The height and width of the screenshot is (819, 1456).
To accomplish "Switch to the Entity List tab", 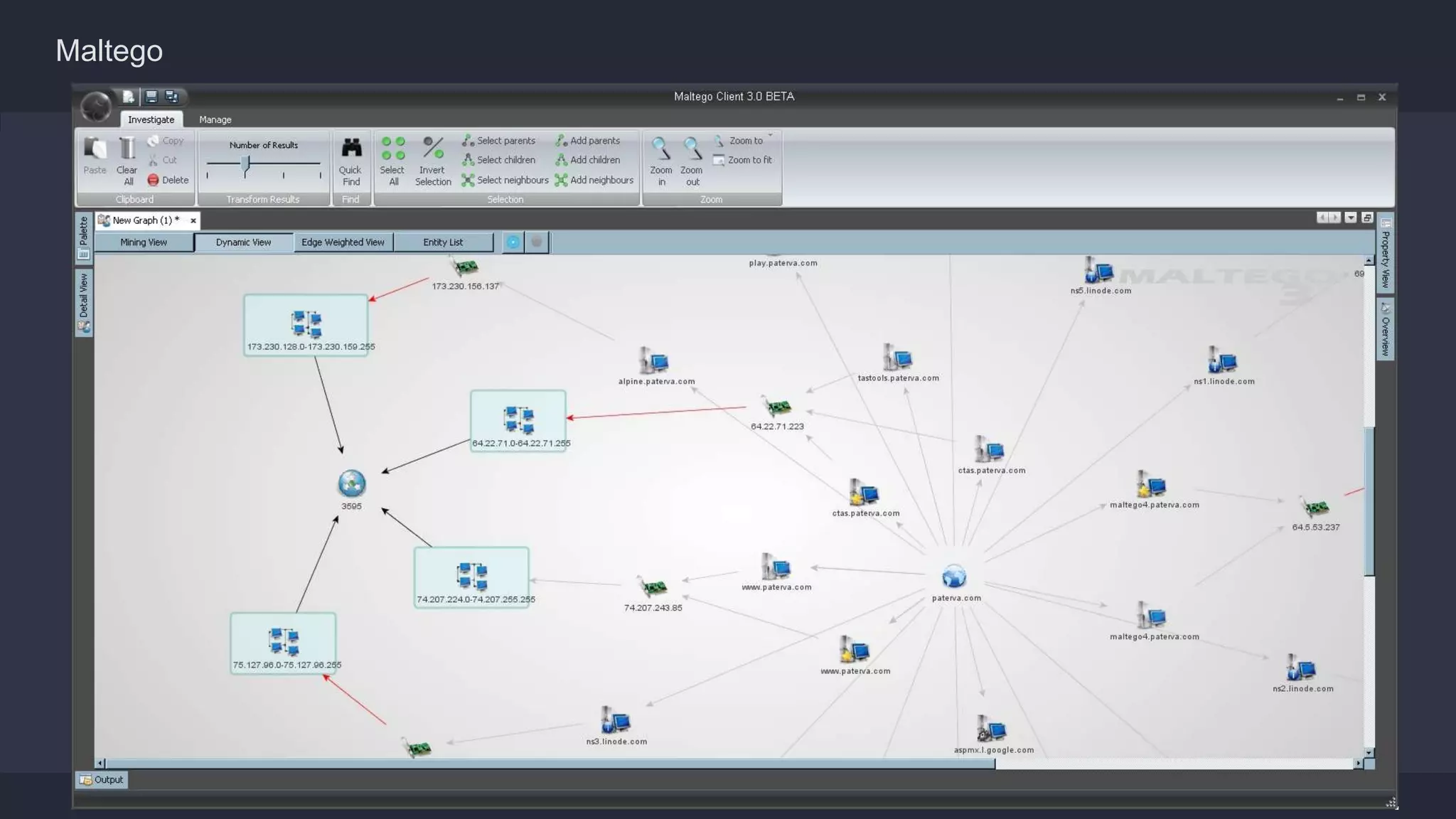I will pos(443,242).
